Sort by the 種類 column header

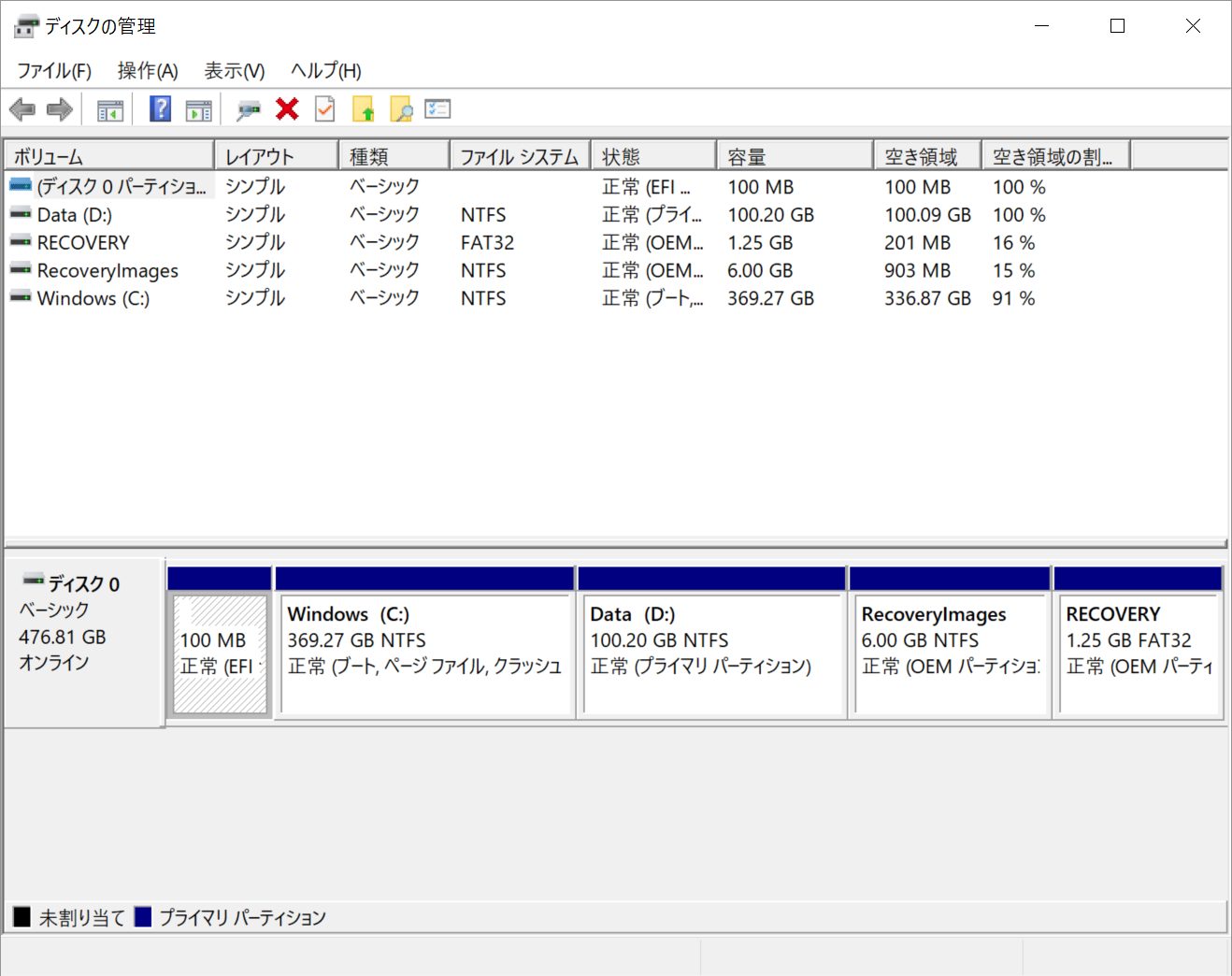coord(394,156)
